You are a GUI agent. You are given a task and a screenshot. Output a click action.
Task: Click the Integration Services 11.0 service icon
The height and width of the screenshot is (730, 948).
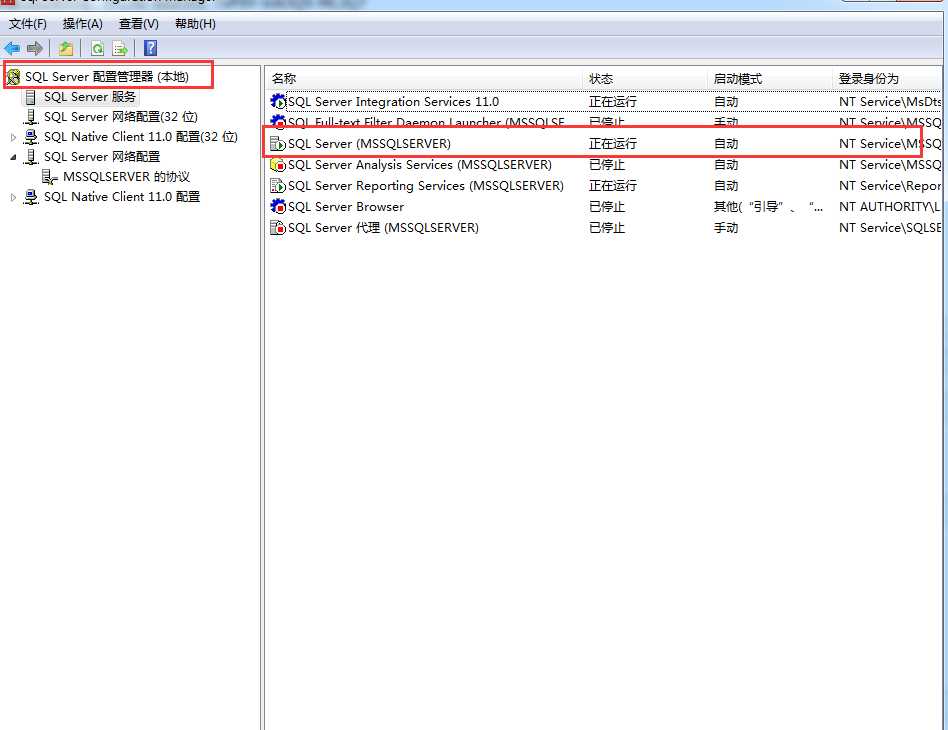coord(278,102)
